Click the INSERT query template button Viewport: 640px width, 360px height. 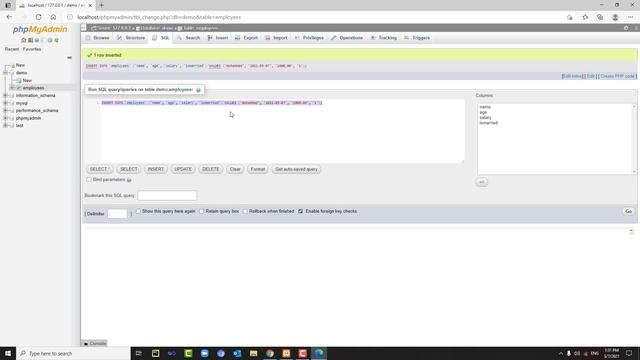point(156,169)
